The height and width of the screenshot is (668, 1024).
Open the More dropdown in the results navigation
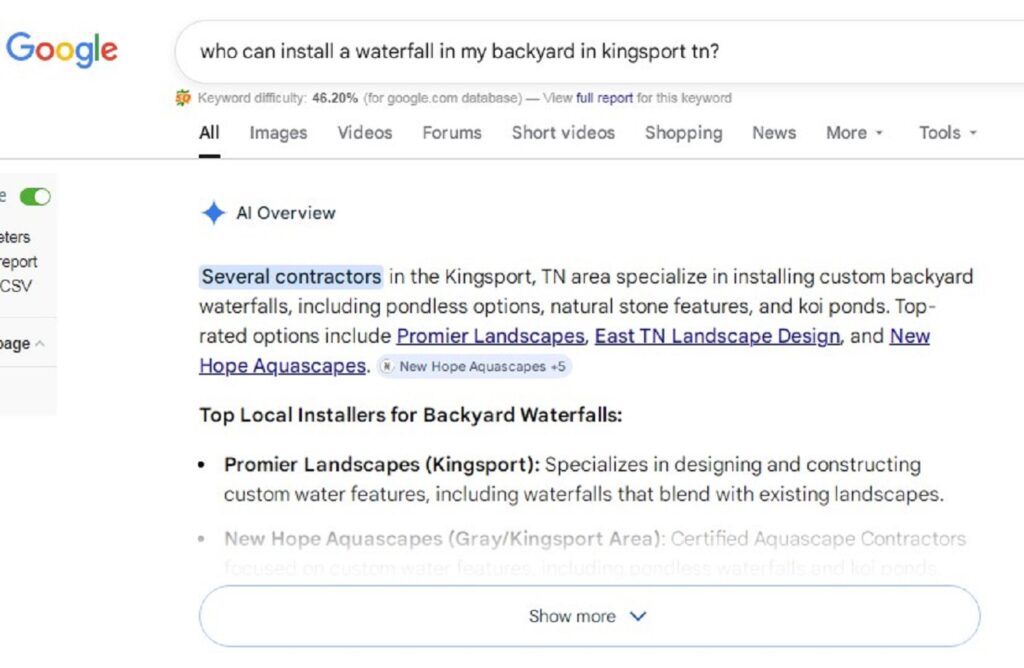click(853, 133)
